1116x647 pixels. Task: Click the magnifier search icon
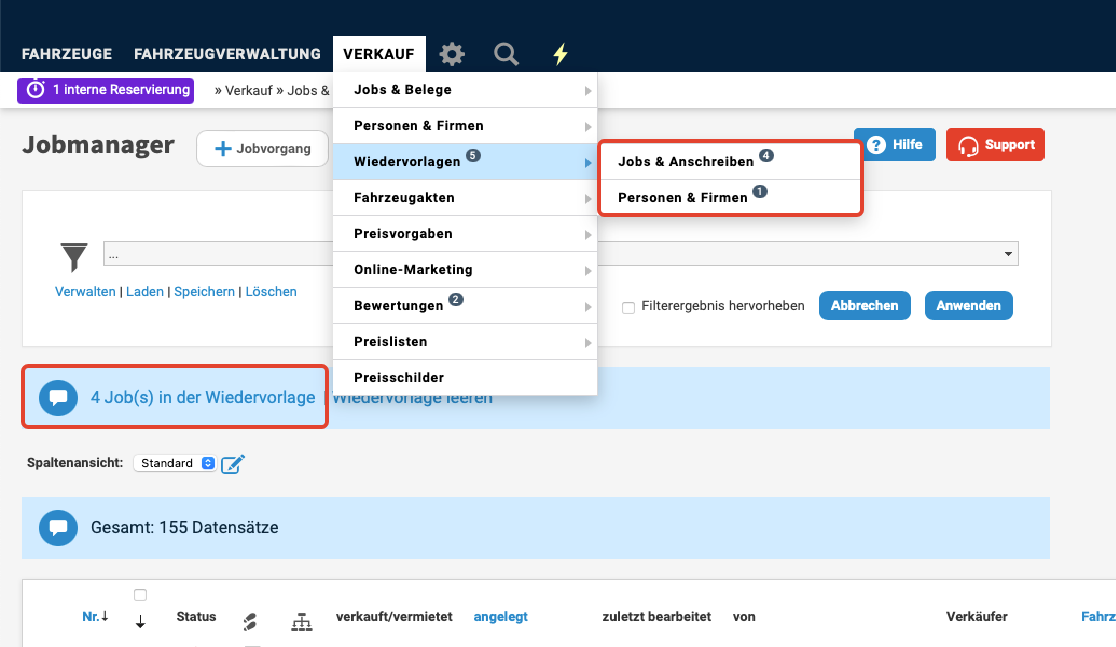point(507,54)
